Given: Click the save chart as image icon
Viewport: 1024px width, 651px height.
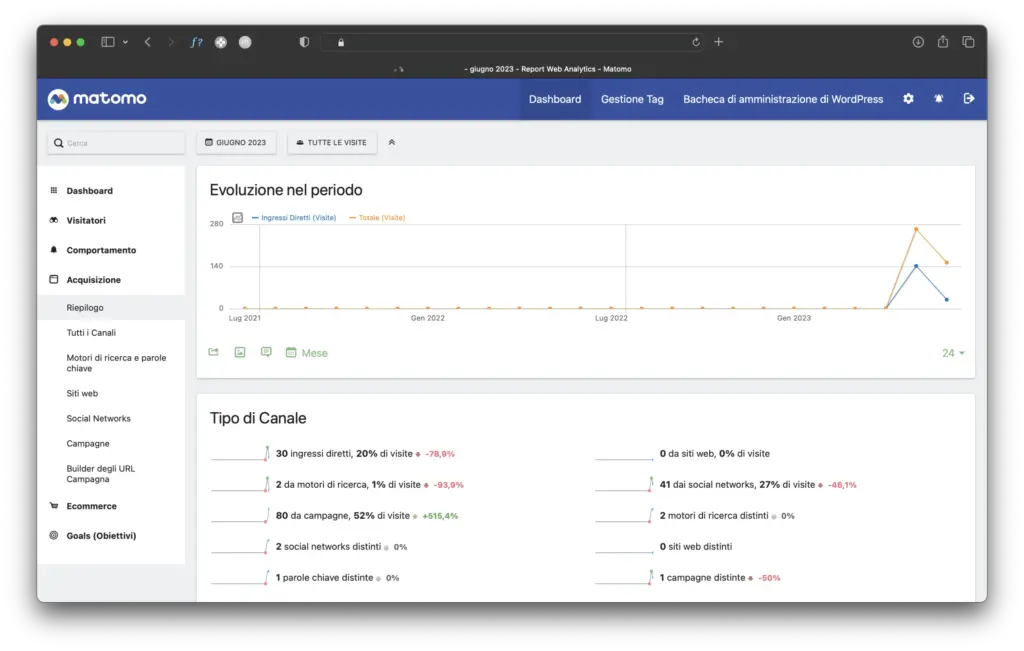Looking at the screenshot, I should pyautogui.click(x=240, y=352).
